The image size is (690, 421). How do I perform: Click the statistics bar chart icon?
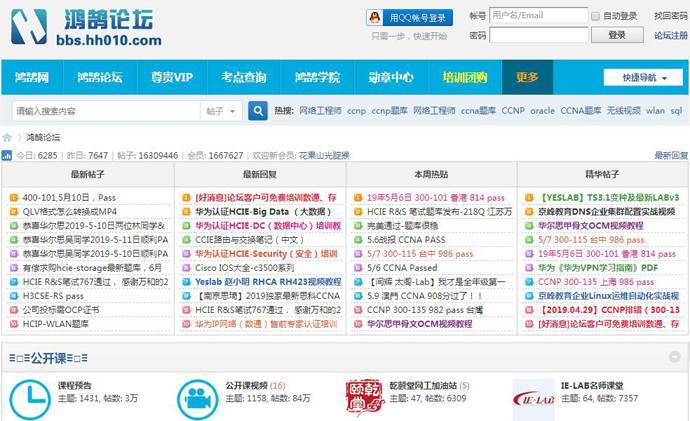[x=7, y=156]
